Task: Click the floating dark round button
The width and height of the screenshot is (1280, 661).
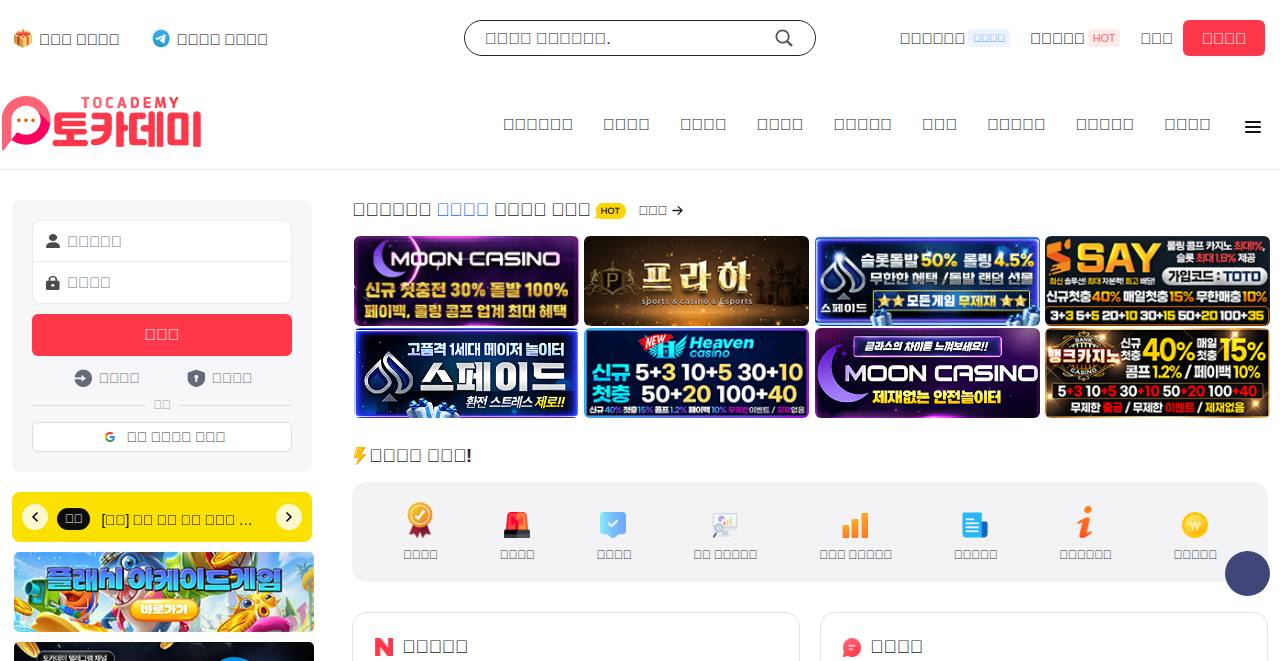Action: 1247,574
